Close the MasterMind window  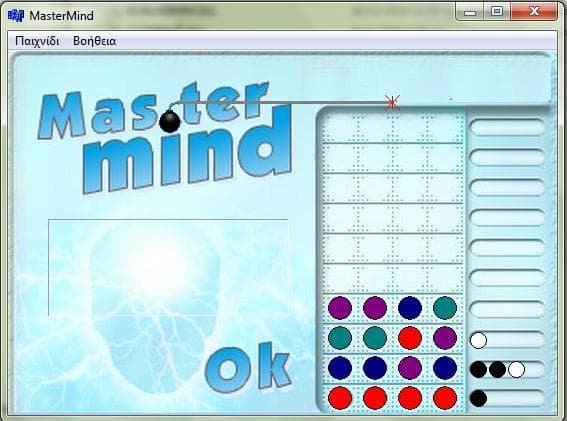(534, 12)
